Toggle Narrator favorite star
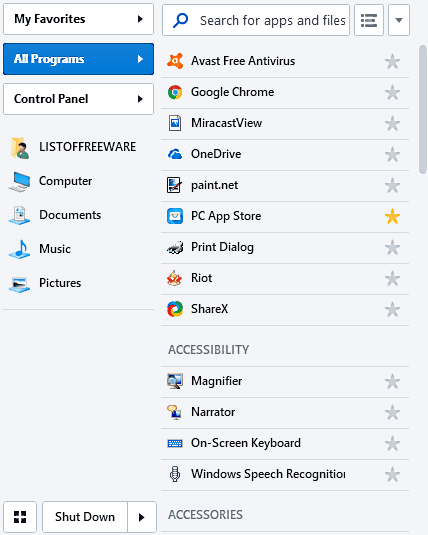 click(393, 413)
